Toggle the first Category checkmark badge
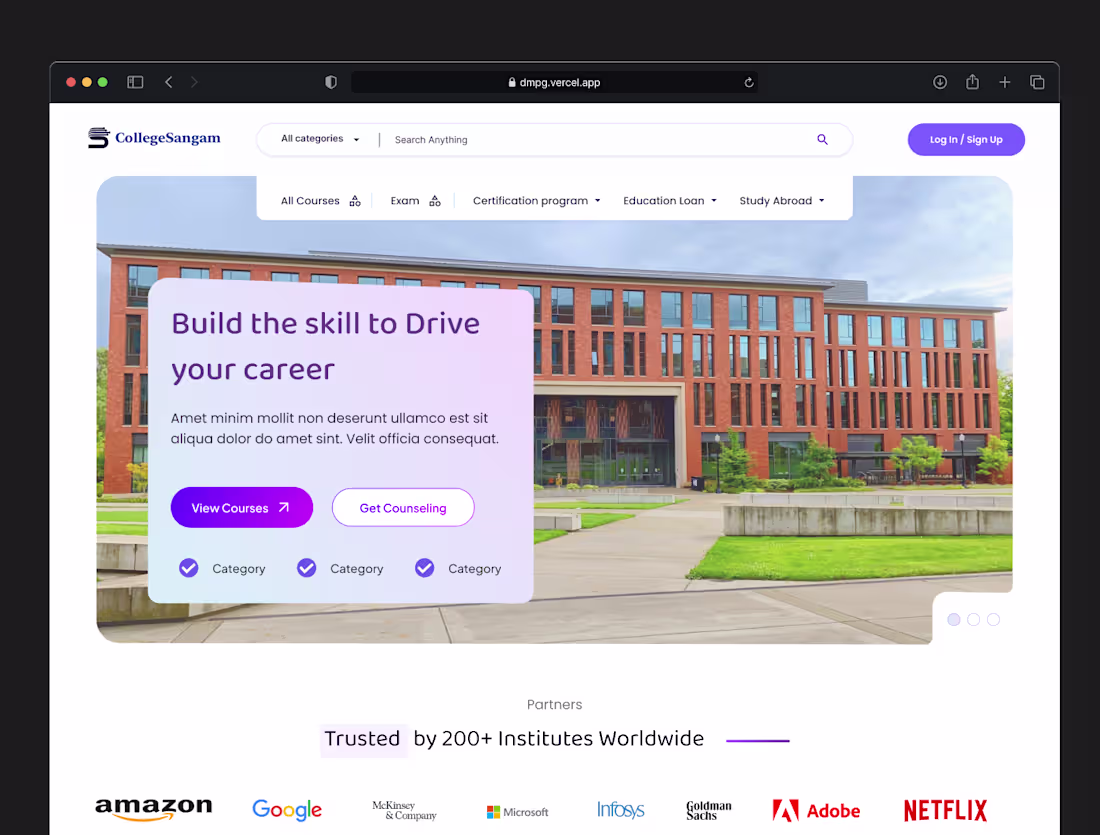Viewport: 1100px width, 835px height. pos(188,567)
